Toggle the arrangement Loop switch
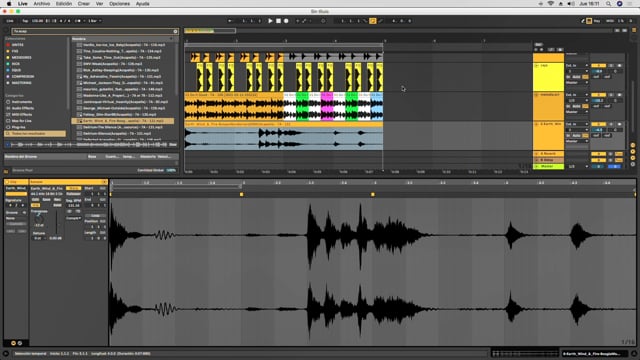 [373, 21]
